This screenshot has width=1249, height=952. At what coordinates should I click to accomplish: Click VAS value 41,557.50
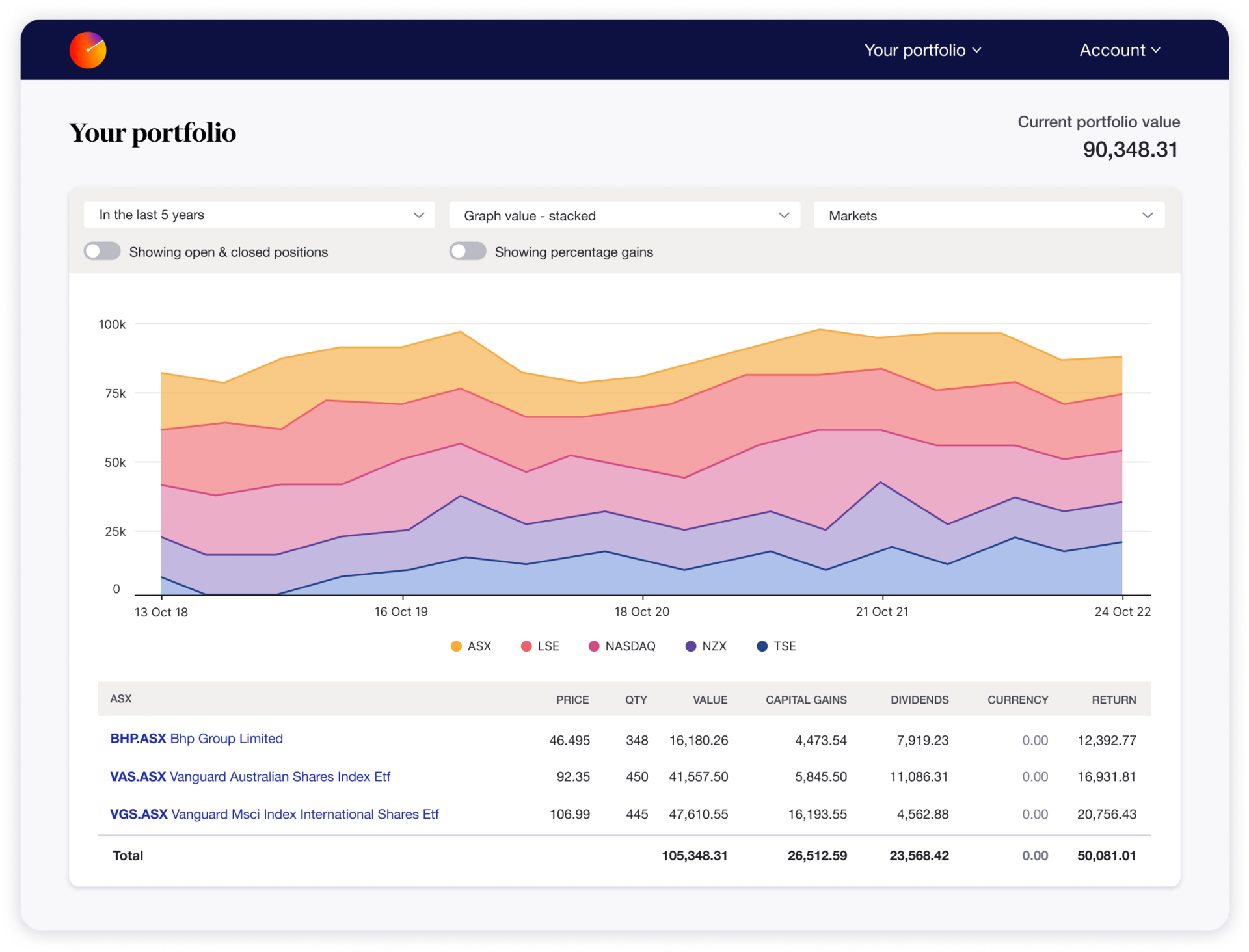699,776
